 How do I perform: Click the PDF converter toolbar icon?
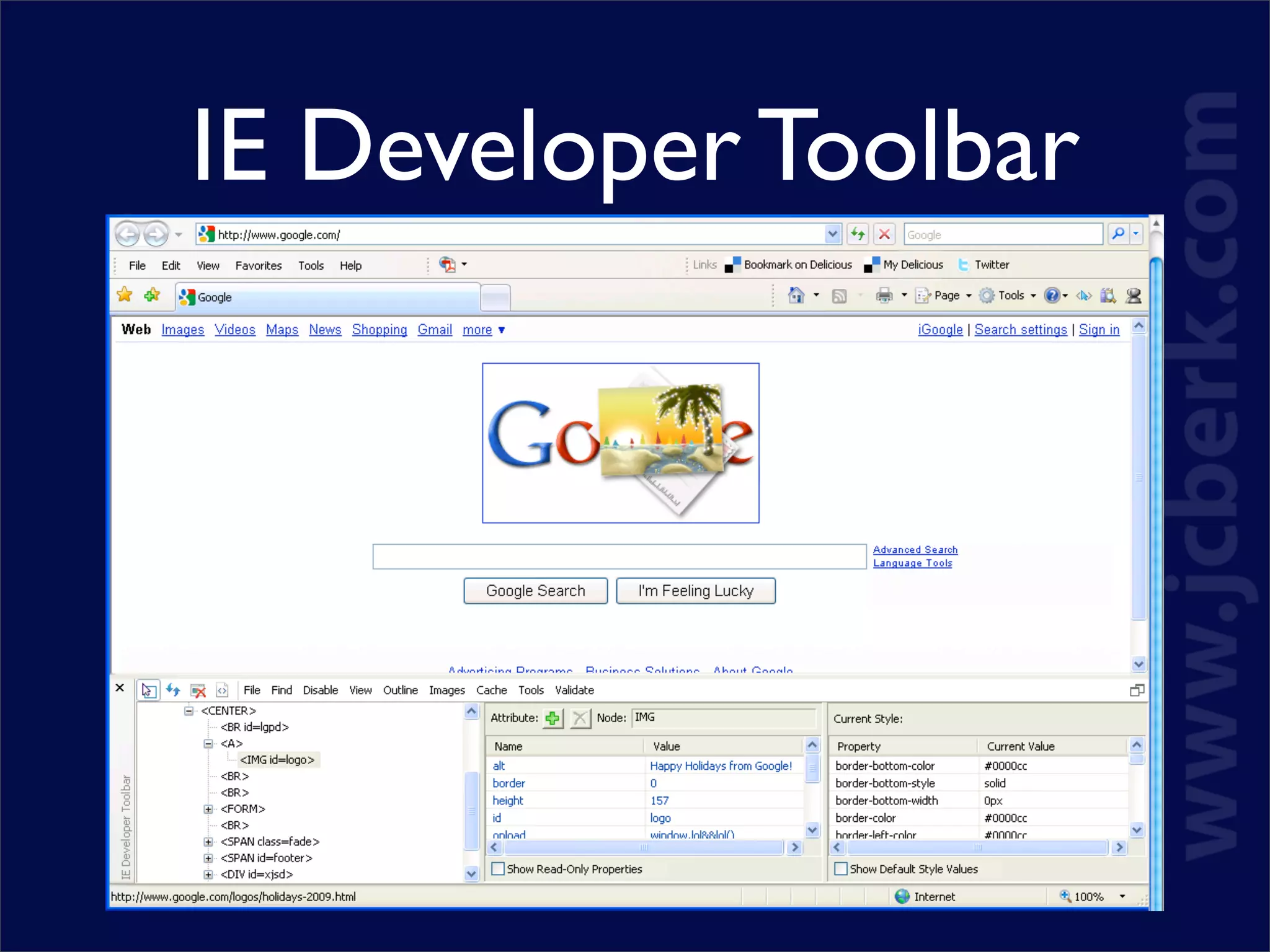(x=447, y=265)
